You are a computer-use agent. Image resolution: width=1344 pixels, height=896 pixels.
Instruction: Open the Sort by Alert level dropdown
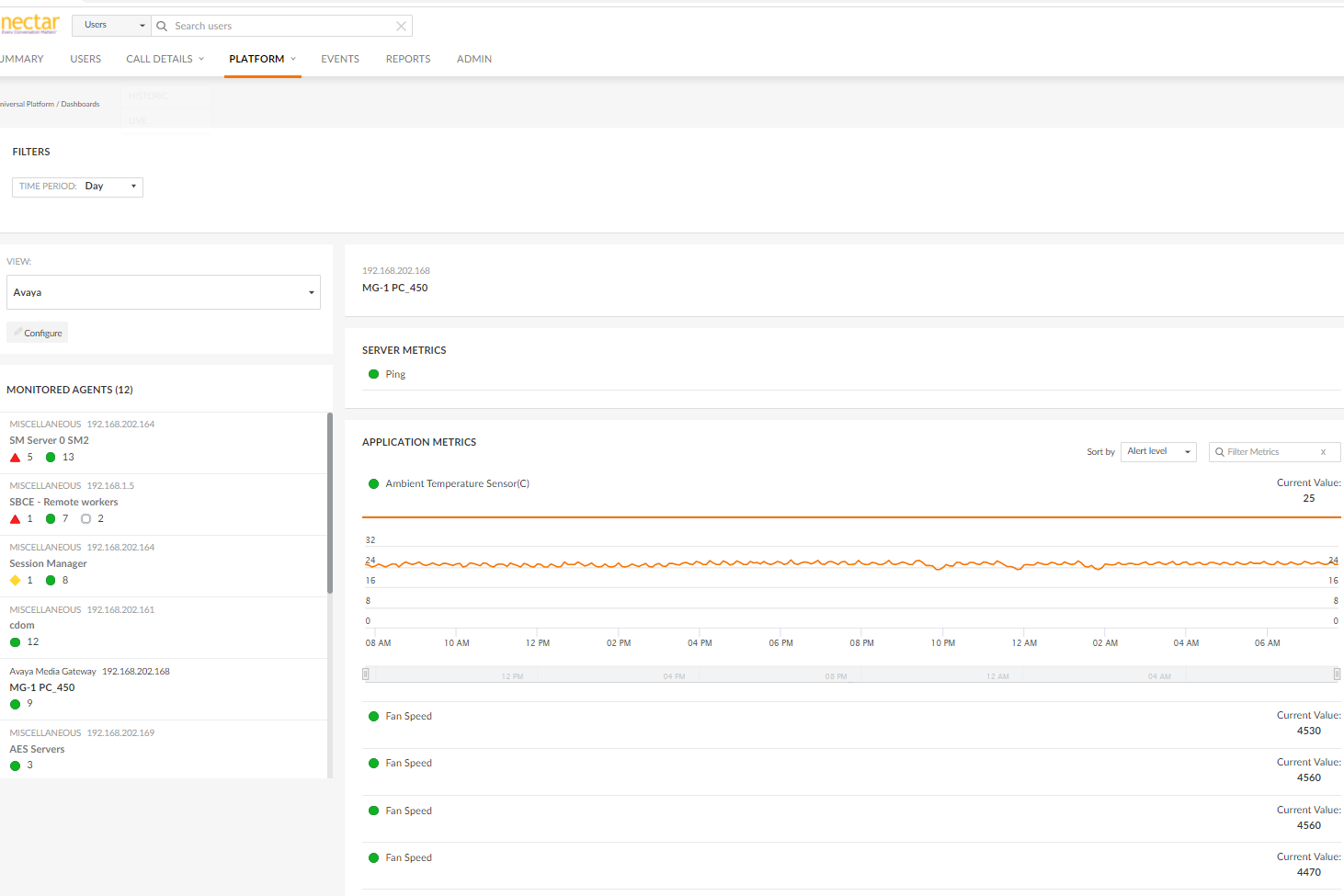[x=1157, y=452]
